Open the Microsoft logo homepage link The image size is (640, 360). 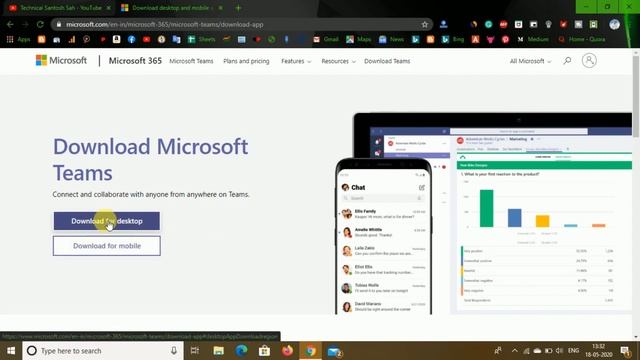coord(61,60)
